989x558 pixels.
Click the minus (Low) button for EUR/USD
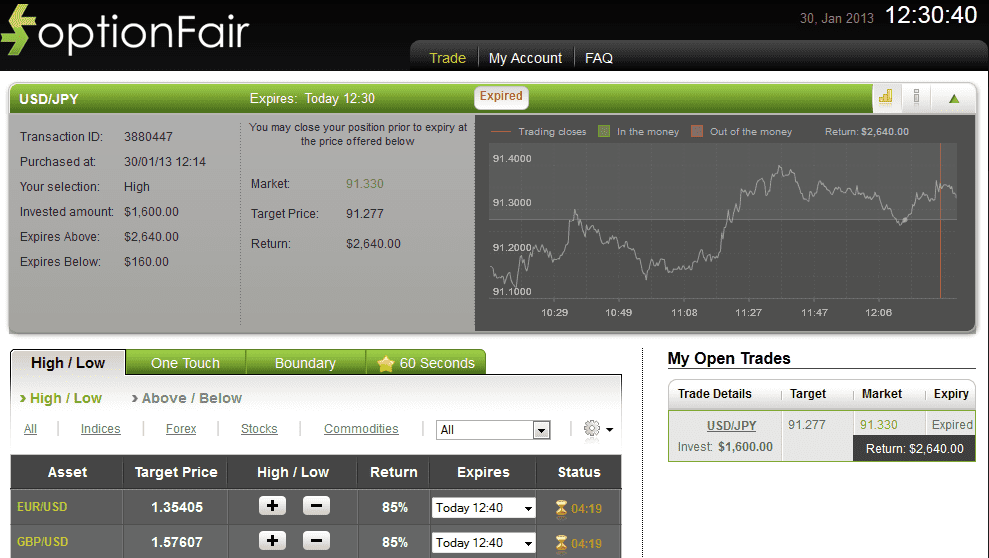click(x=316, y=506)
